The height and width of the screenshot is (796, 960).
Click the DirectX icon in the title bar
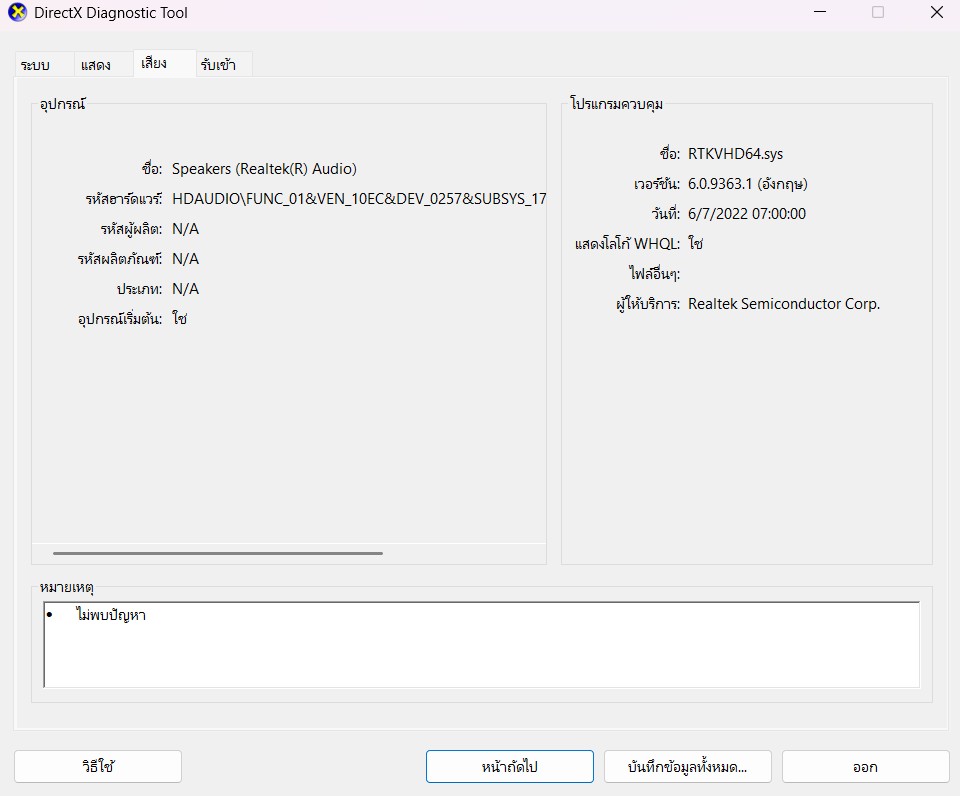tap(17, 13)
